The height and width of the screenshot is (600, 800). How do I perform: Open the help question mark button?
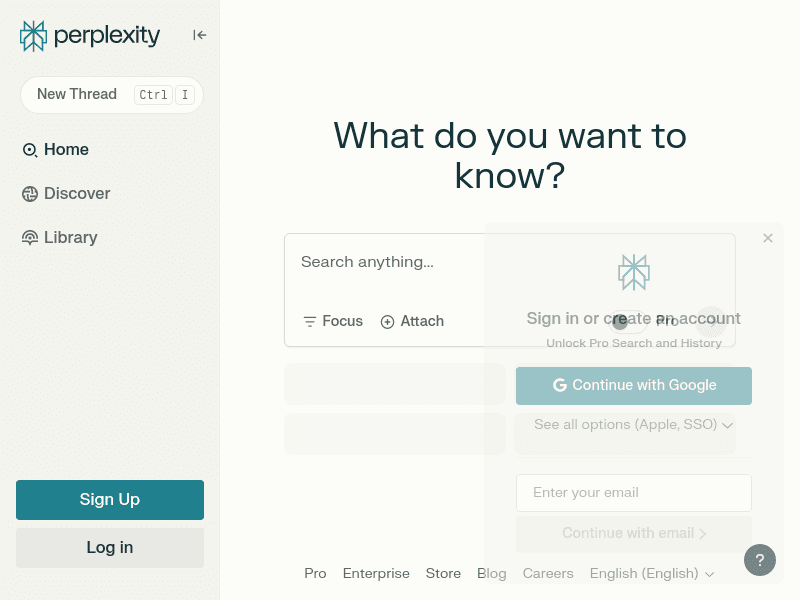click(760, 560)
